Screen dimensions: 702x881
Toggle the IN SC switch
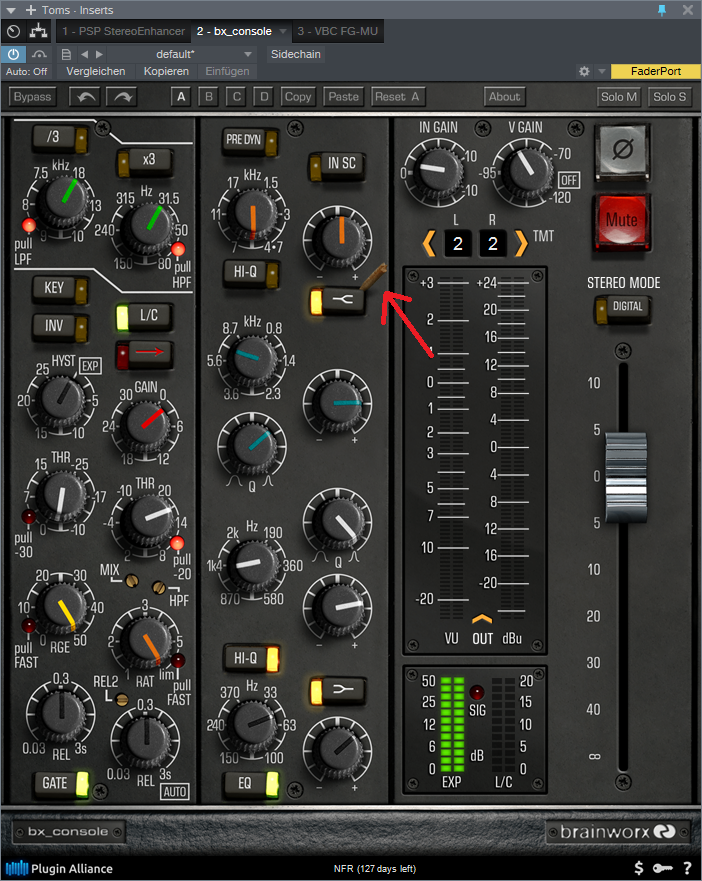tap(337, 164)
